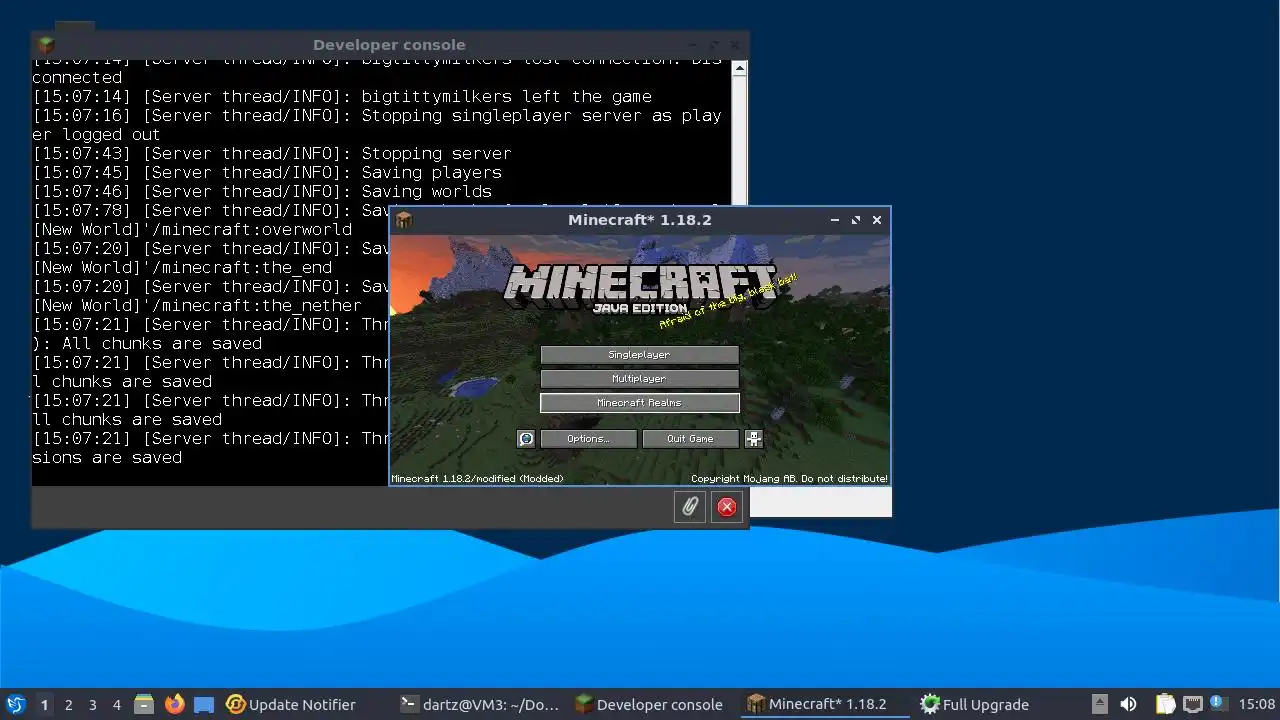The image size is (1280, 720).
Task: Click the 'Stopping server' log line
Action: pyautogui.click(x=272, y=154)
